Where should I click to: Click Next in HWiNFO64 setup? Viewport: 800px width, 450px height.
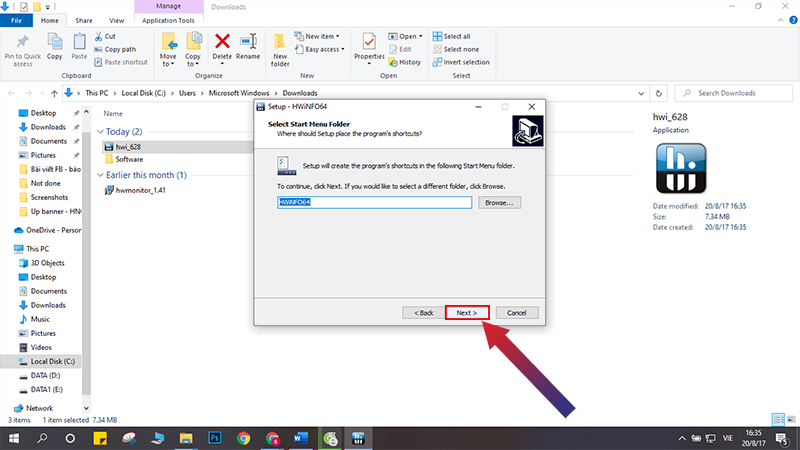467,313
